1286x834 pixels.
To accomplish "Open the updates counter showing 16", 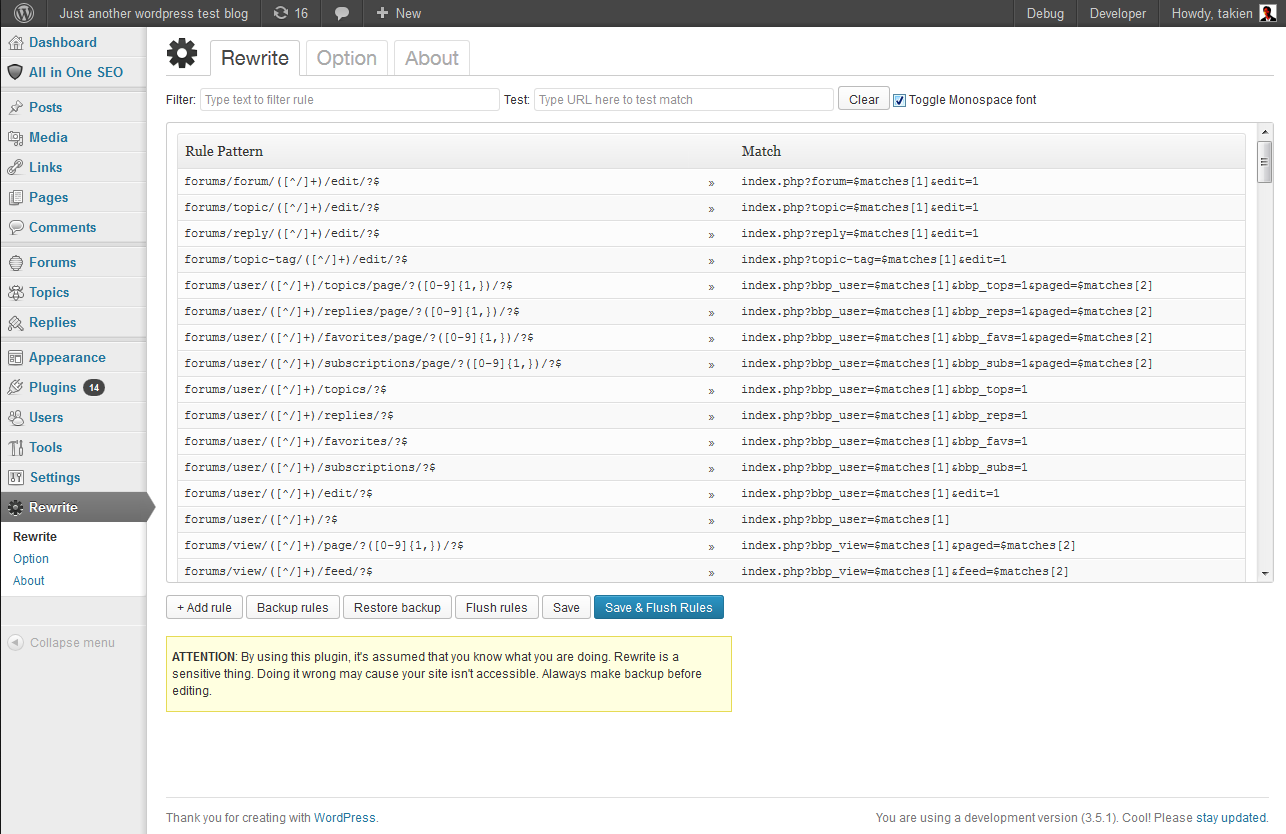I will [290, 13].
